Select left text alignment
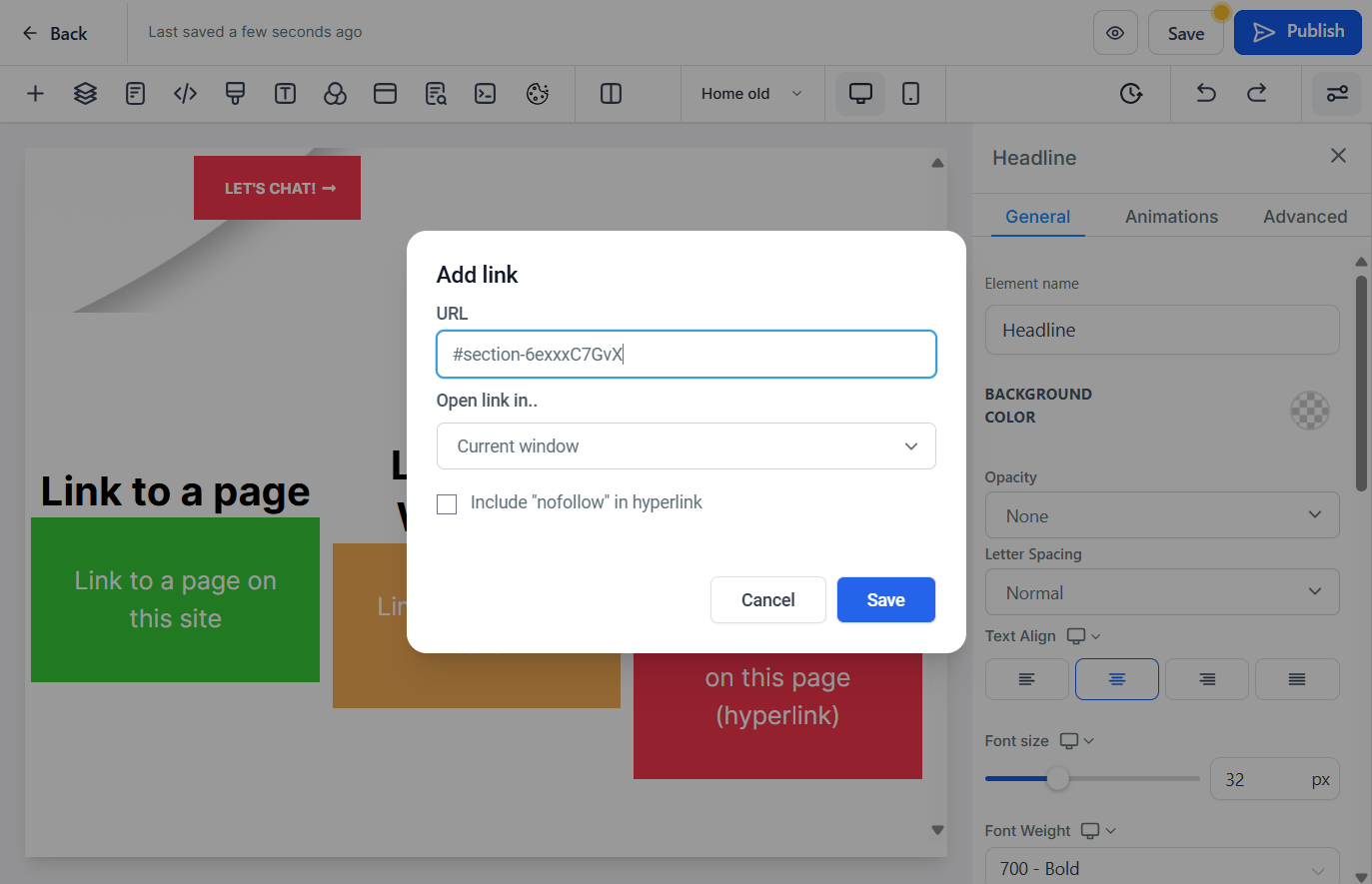Image resolution: width=1372 pixels, height=884 pixels. [x=1026, y=679]
